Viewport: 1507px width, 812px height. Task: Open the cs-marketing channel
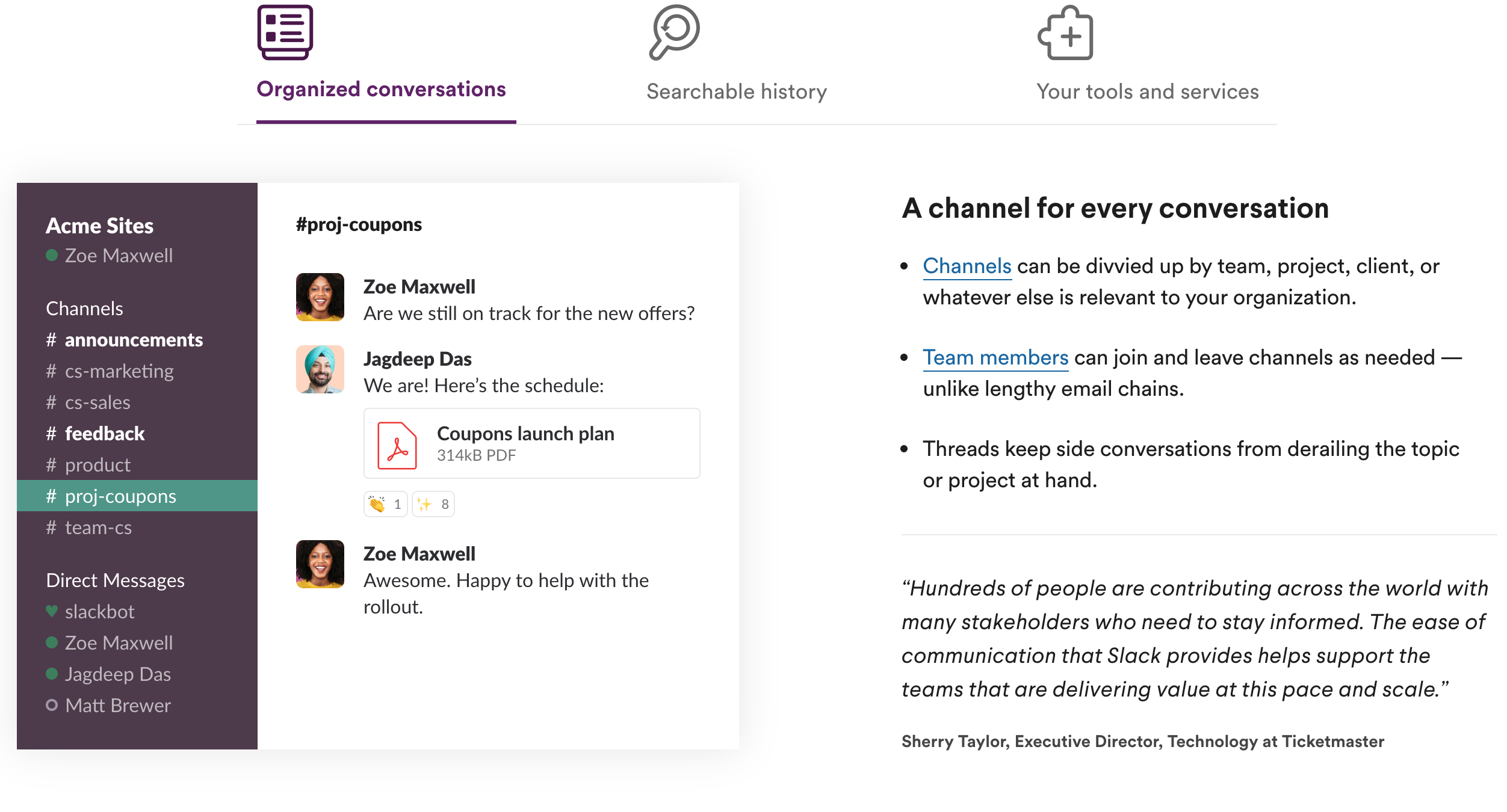119,371
